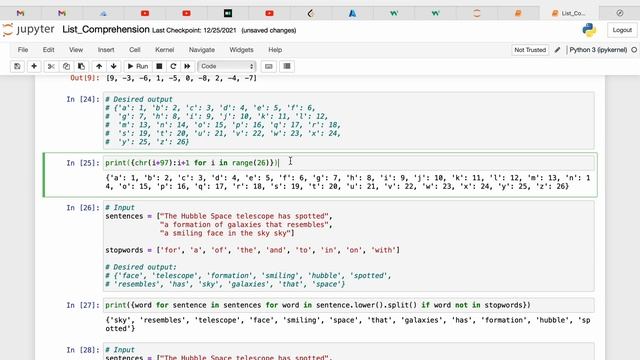The height and width of the screenshot is (360, 640).
Task: Click the Not Trusted button
Action: pos(530,50)
